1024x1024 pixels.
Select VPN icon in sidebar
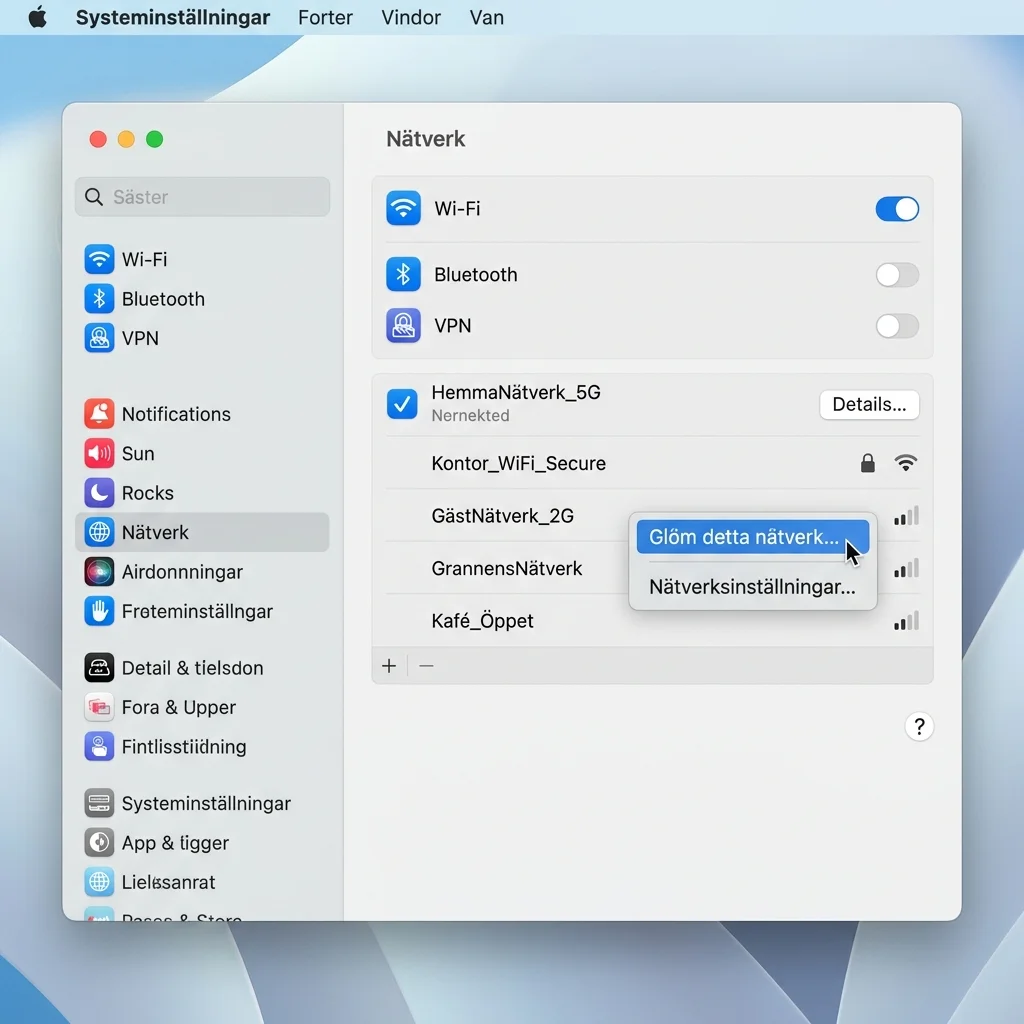[x=99, y=338]
